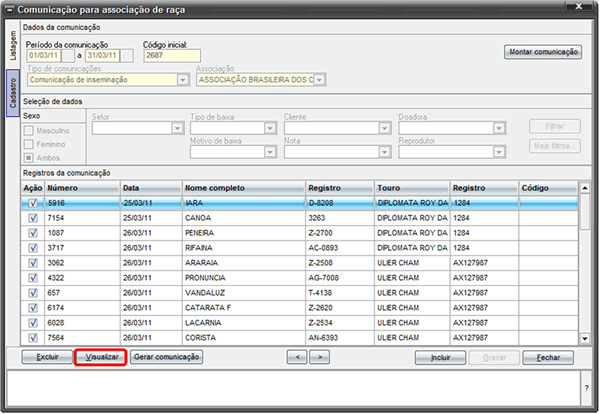This screenshot has height=414, width=600.
Task: Select the registro cell Z-2700
Action: pyautogui.click(x=340, y=233)
